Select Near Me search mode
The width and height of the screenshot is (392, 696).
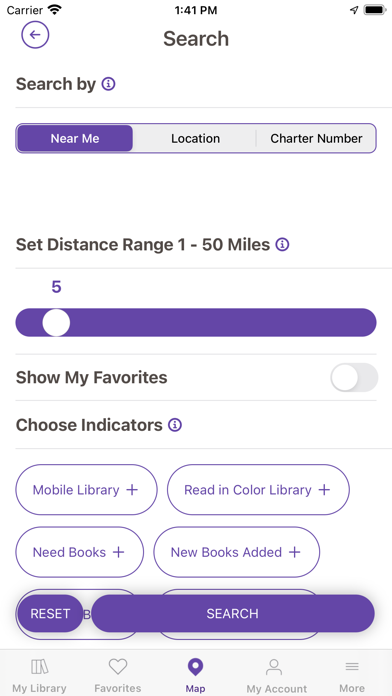(75, 138)
